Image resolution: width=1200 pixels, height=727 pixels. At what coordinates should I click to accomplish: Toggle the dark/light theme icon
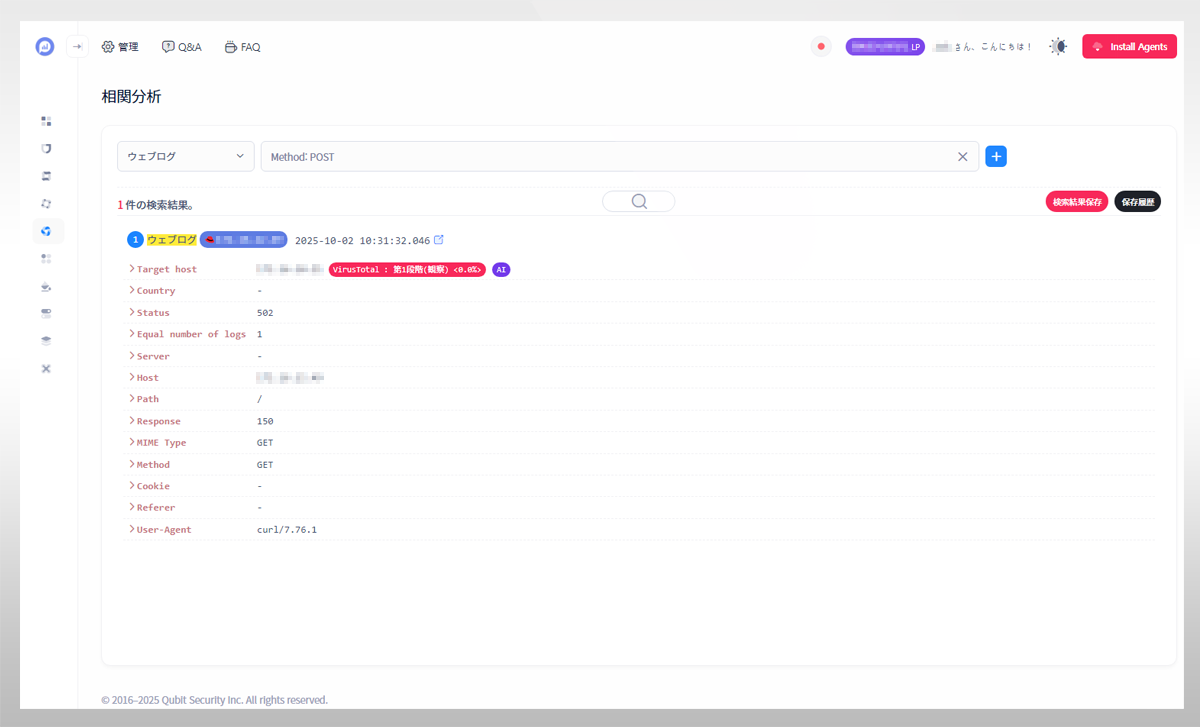[1058, 47]
